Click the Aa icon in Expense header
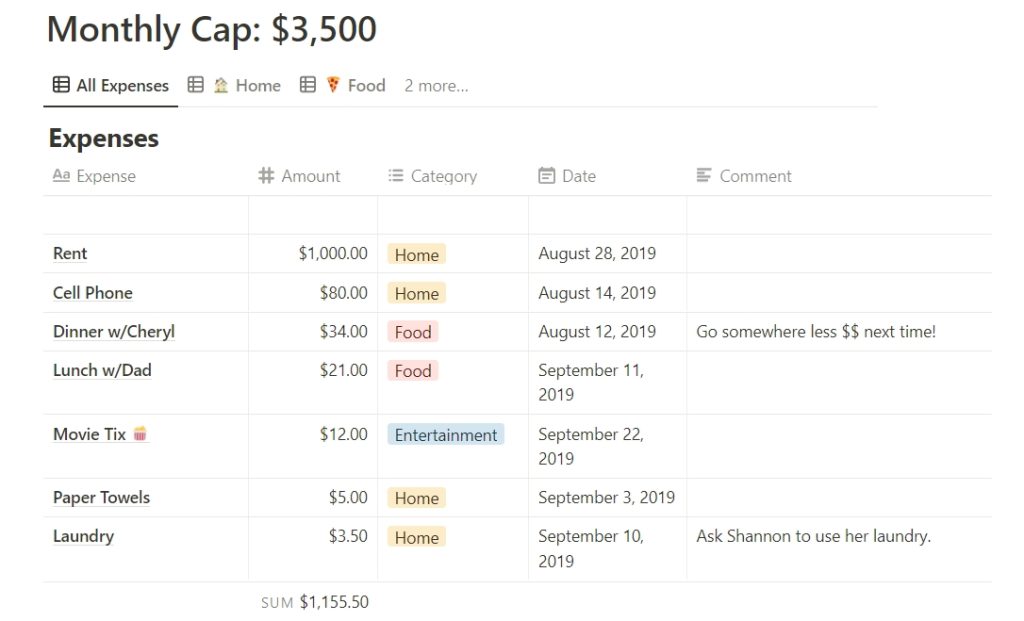The image size is (1024, 621). coord(61,175)
